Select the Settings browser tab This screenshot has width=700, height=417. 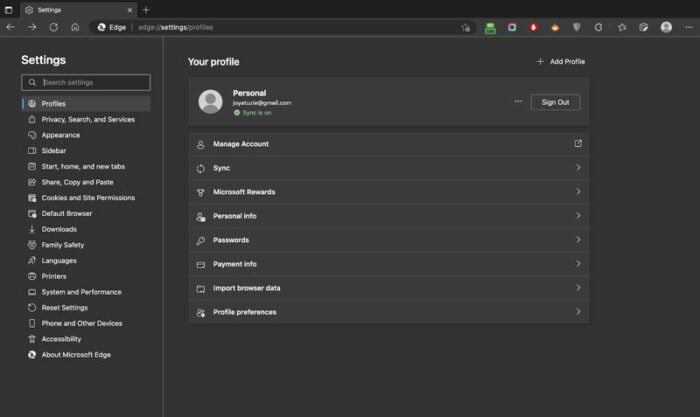[79, 10]
